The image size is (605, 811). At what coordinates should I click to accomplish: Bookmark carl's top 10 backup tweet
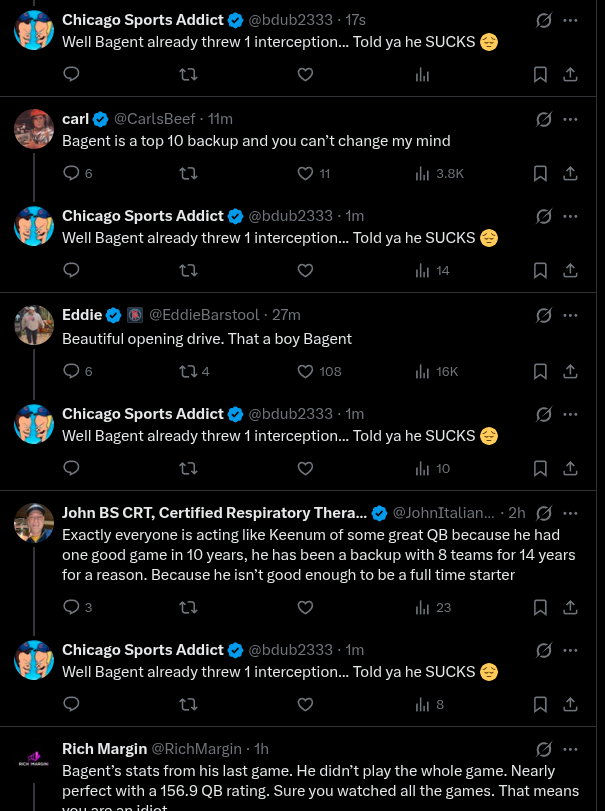(x=540, y=173)
